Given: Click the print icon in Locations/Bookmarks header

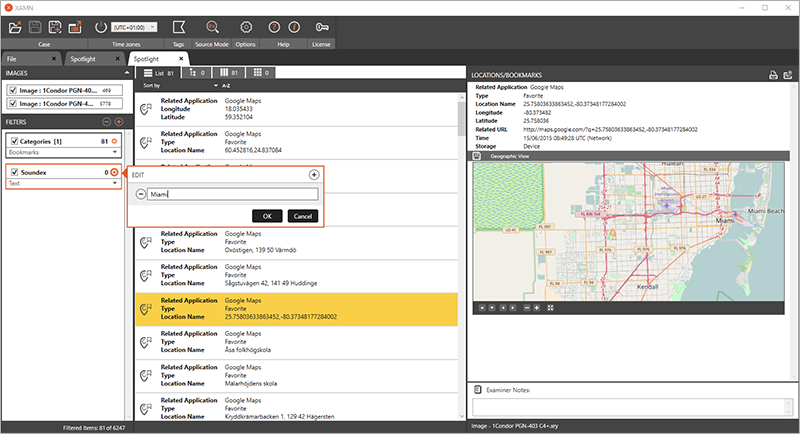Looking at the screenshot, I should click(x=773, y=75).
